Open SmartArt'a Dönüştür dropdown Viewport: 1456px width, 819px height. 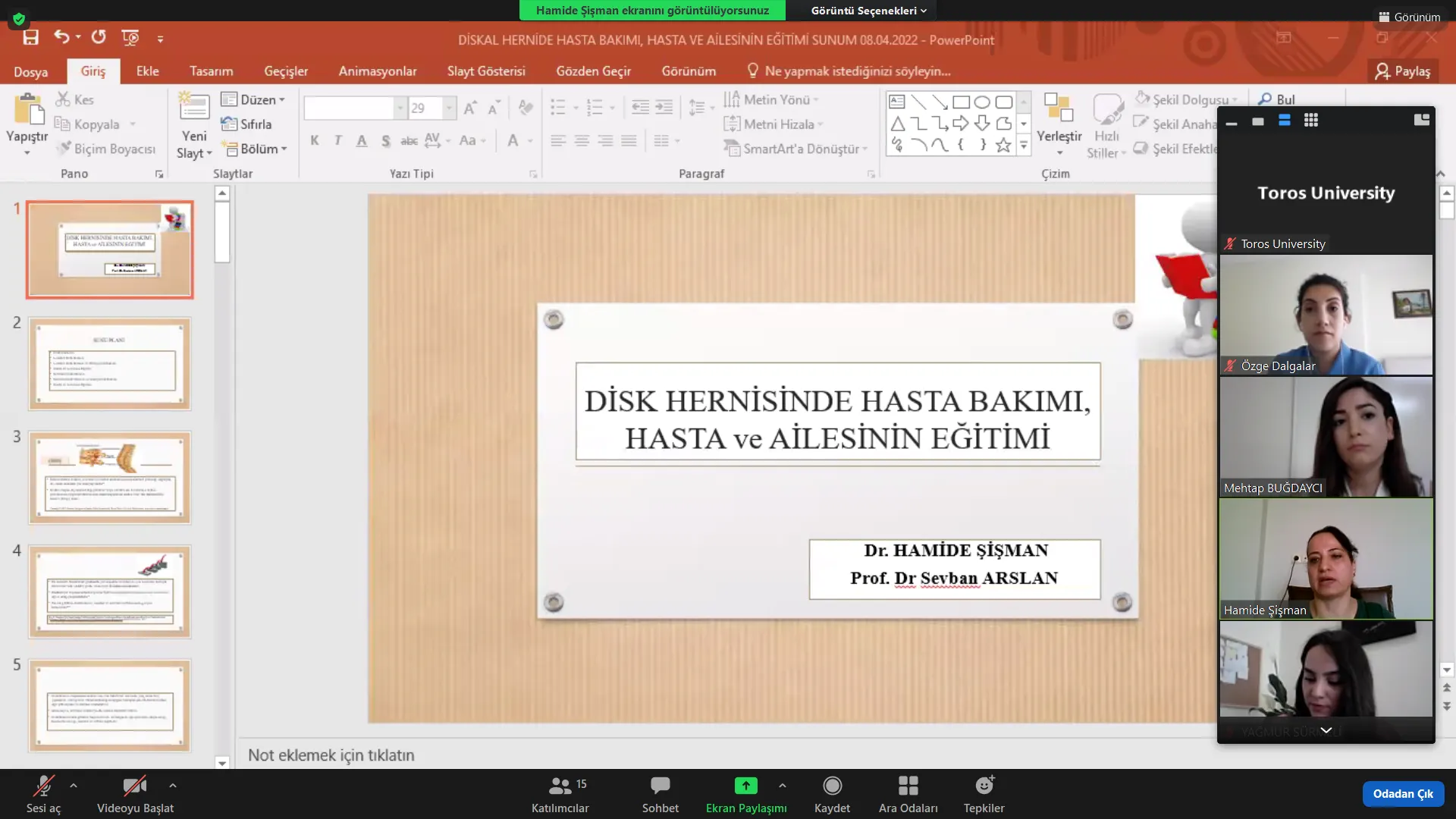click(795, 149)
